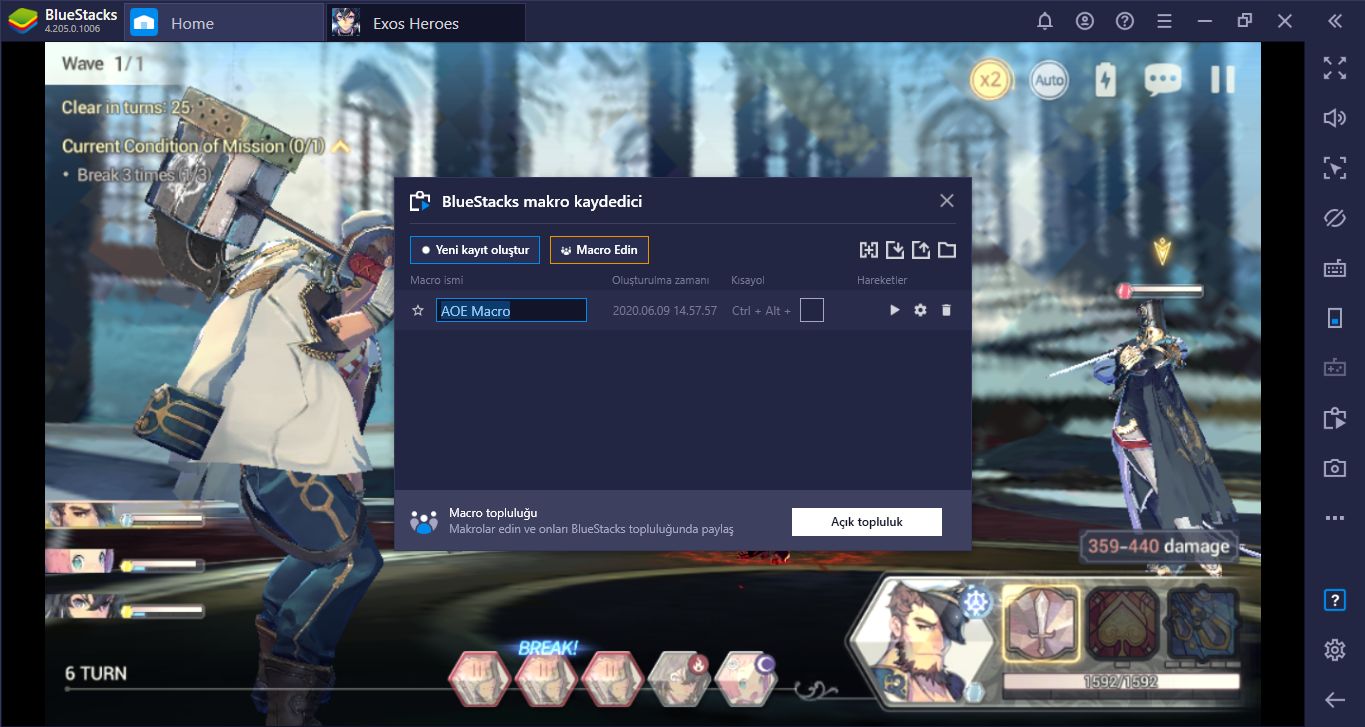
Task: Toggle the Auto battle button
Action: [1048, 80]
